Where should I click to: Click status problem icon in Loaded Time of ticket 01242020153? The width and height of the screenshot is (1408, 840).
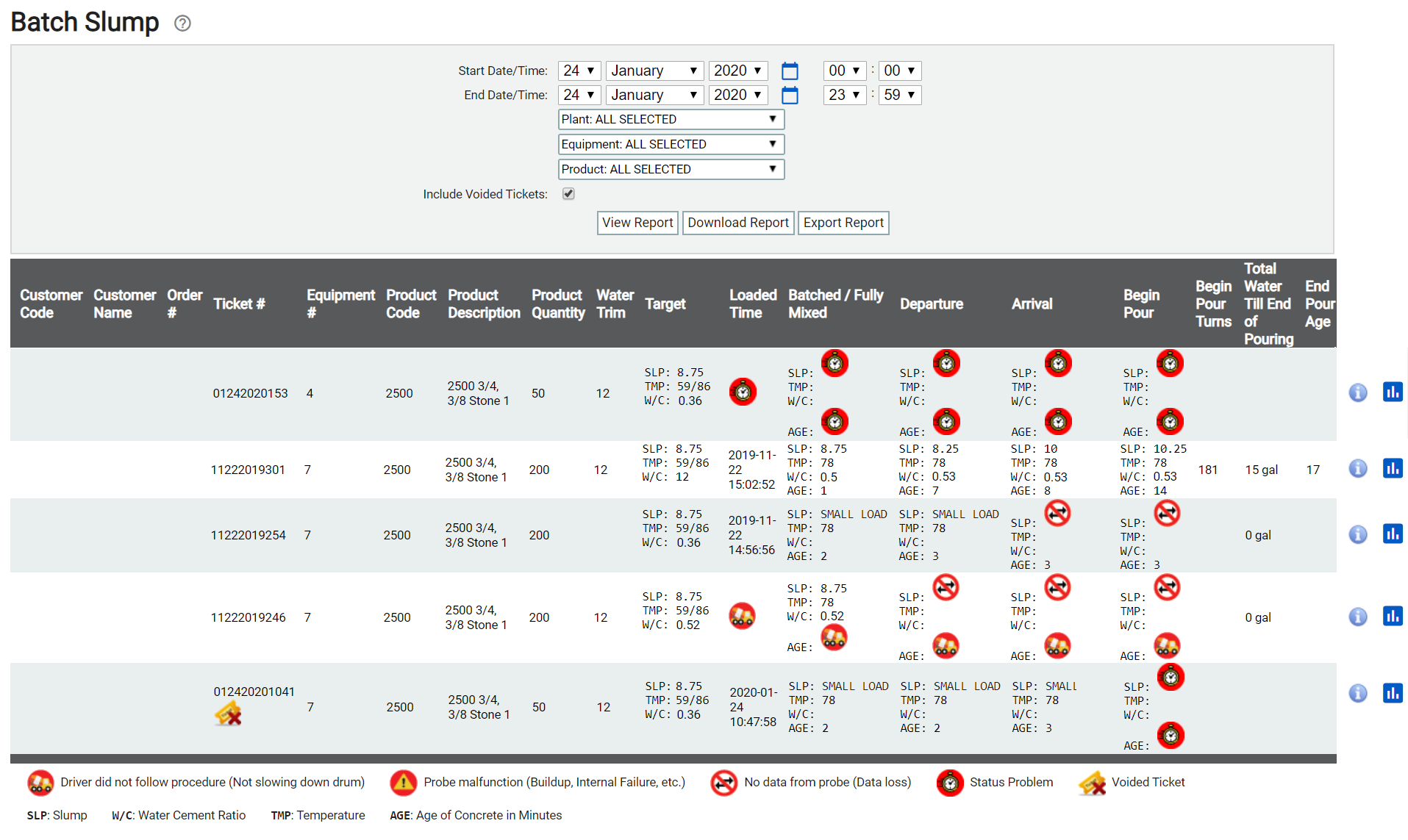tap(743, 392)
